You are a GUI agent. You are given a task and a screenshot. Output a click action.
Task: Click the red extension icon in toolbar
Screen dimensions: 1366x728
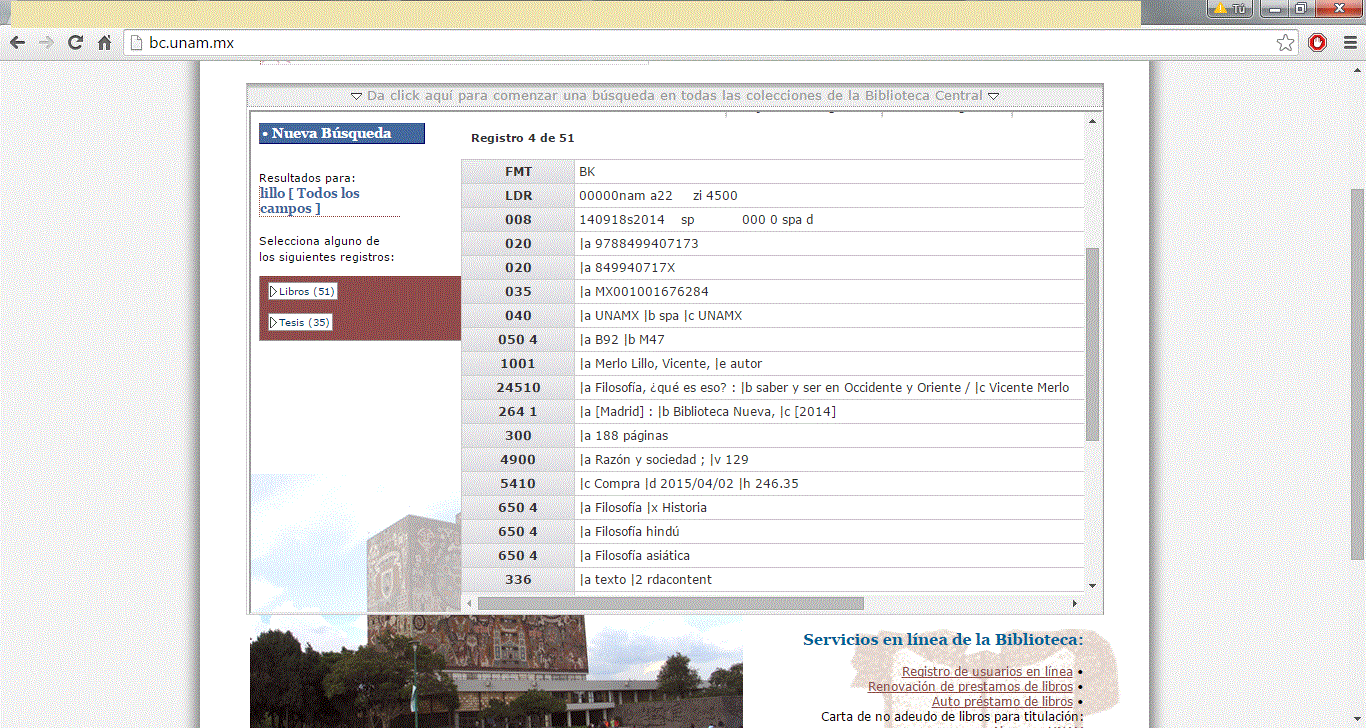pos(1317,43)
